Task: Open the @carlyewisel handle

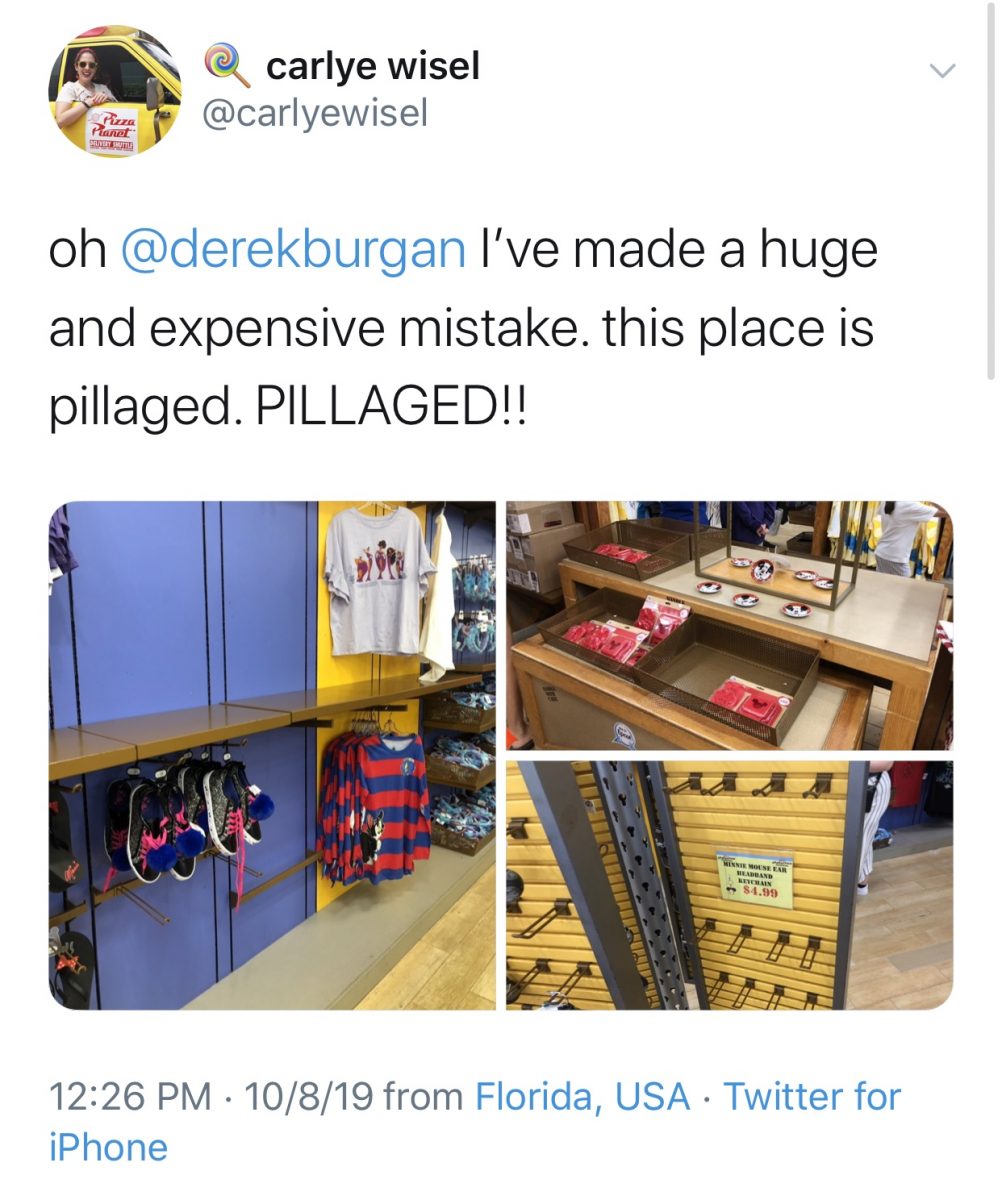Action: (x=315, y=113)
